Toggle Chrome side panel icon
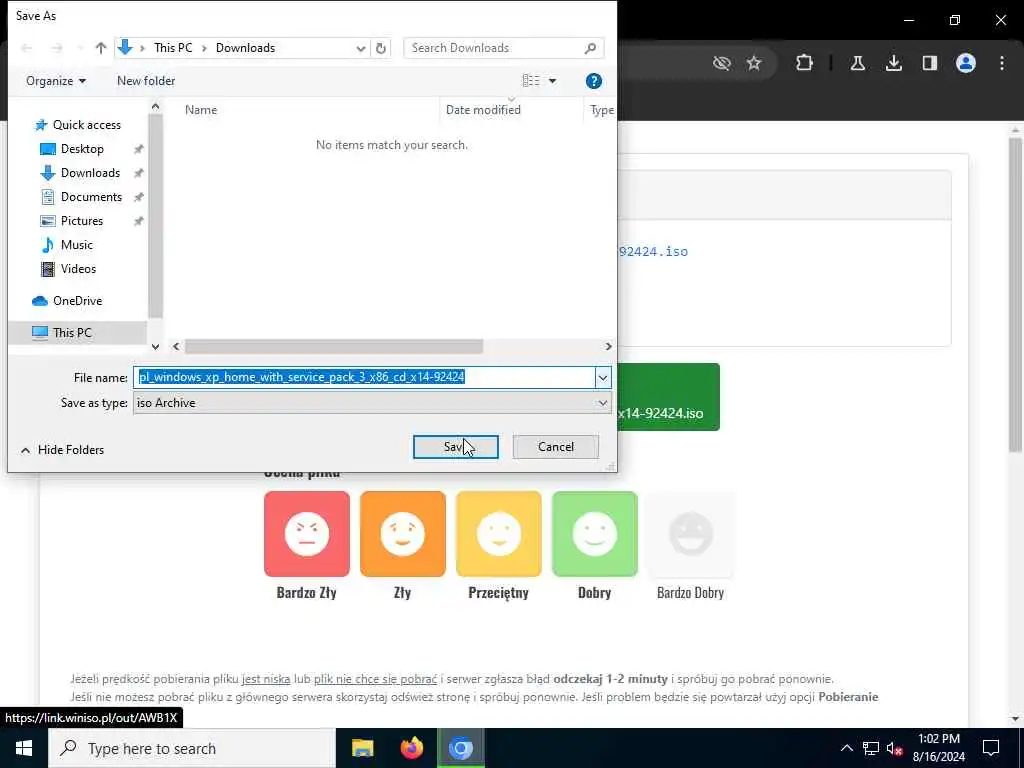1024x768 pixels. (x=929, y=63)
